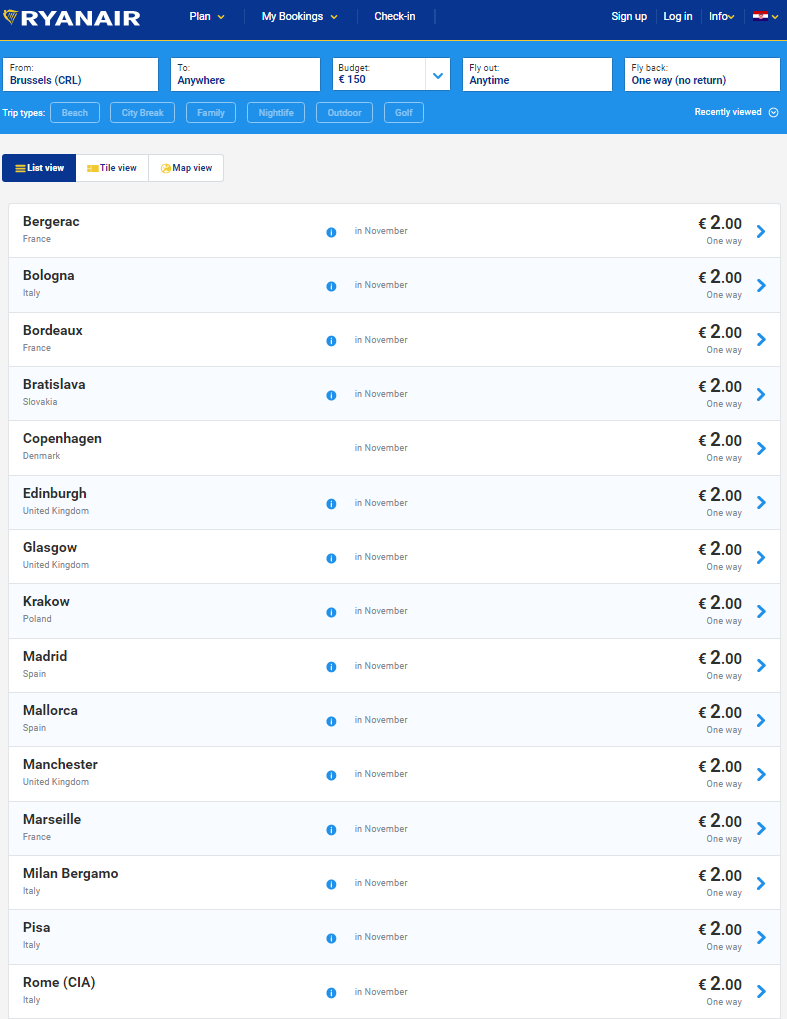Open the Plan menu dropdown
Screen dimensions: 787x1019
coord(207,16)
